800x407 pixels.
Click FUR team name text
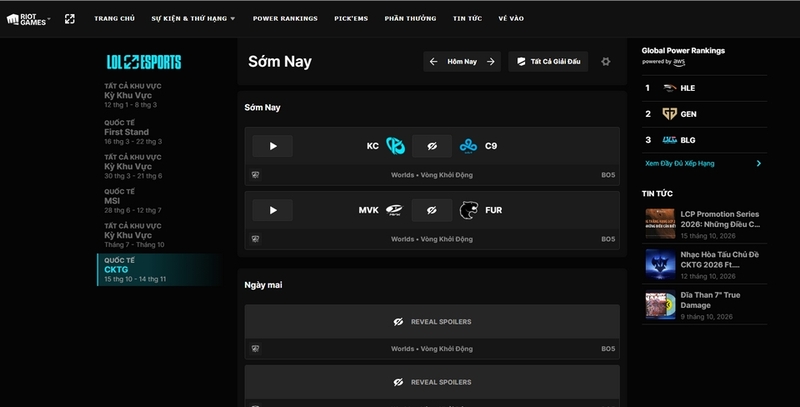(493, 210)
